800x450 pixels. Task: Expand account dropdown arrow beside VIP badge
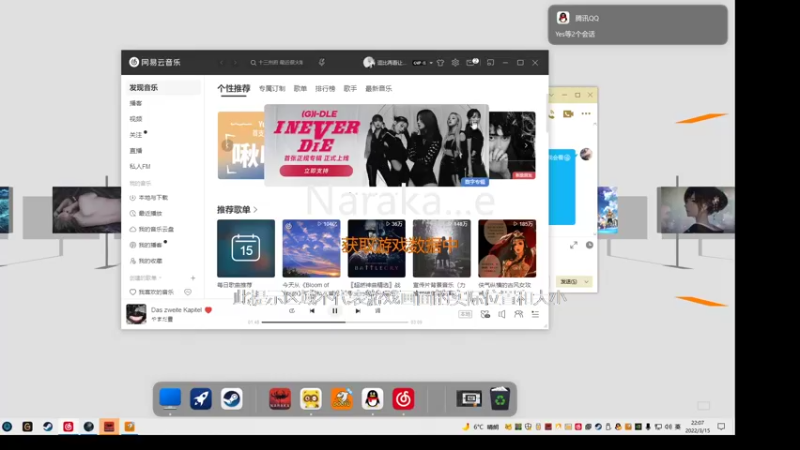[431, 63]
